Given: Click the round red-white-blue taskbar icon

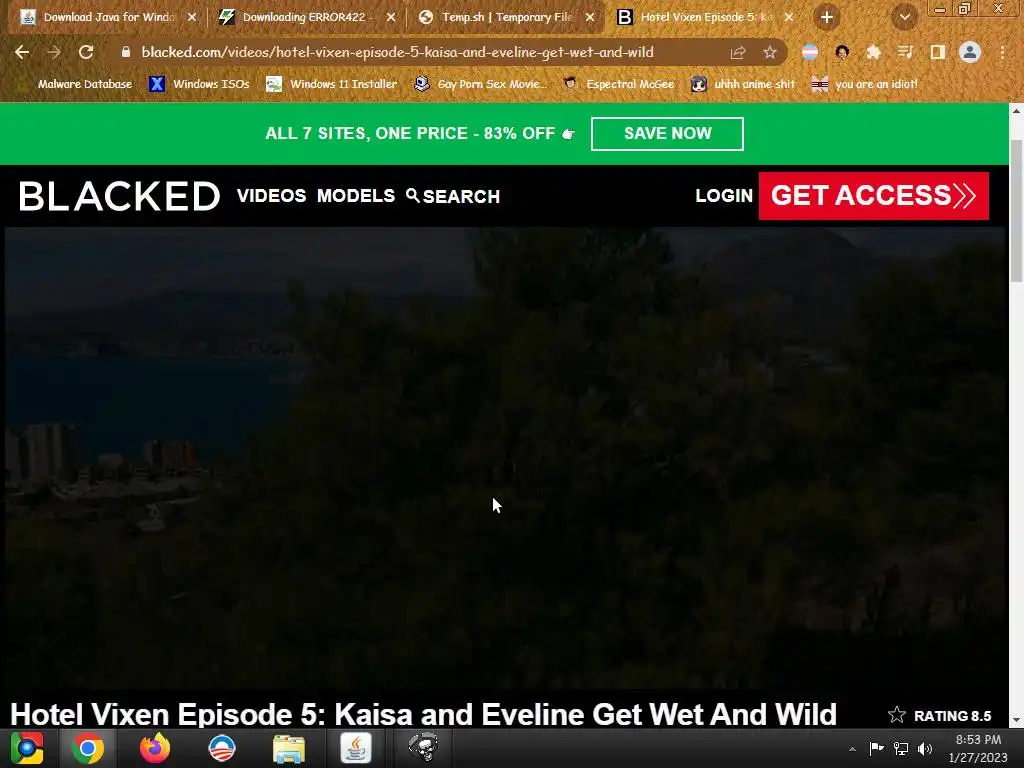Looking at the screenshot, I should click(221, 748).
